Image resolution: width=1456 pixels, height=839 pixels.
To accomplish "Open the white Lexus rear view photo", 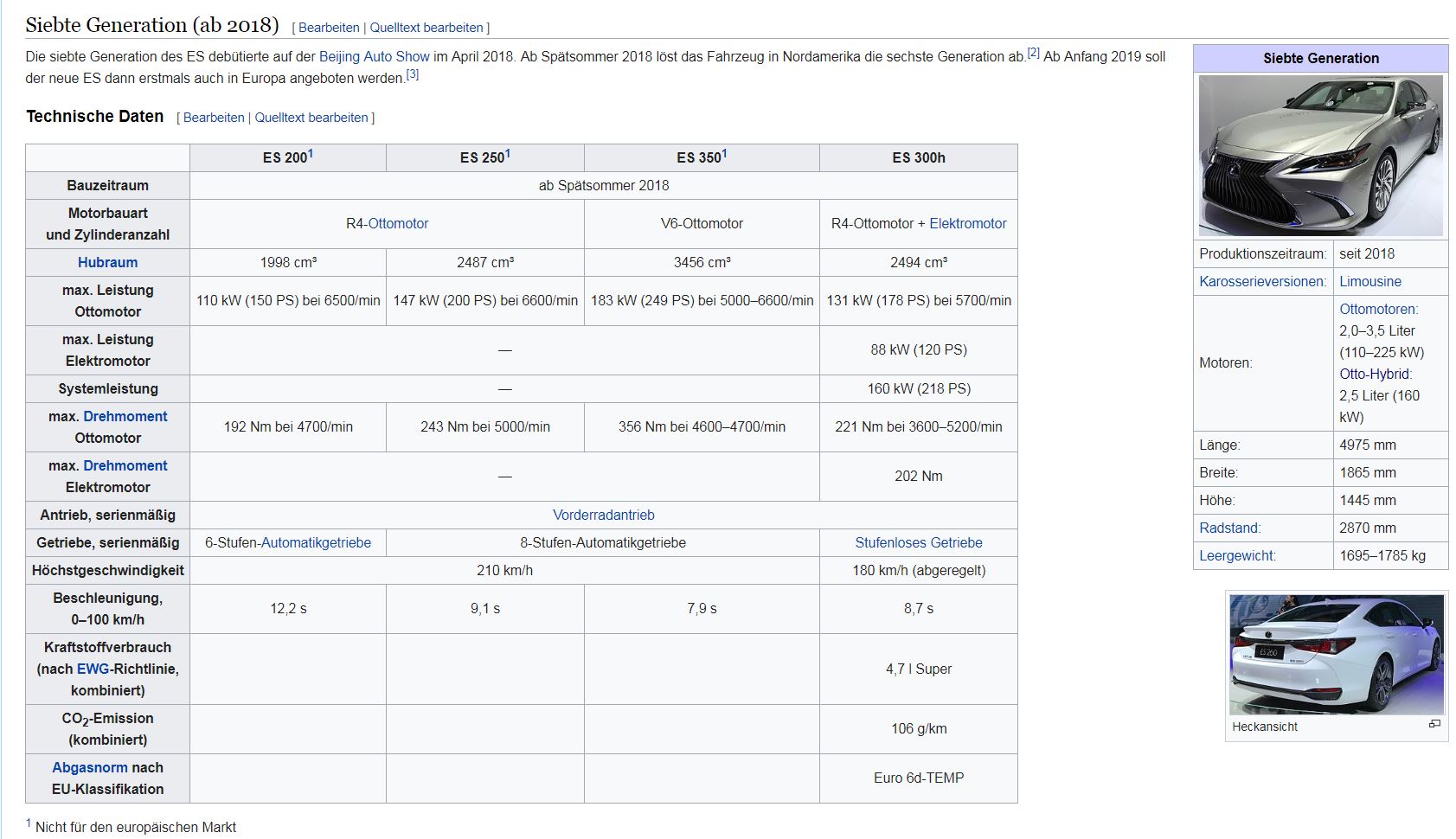I will click(x=1336, y=655).
